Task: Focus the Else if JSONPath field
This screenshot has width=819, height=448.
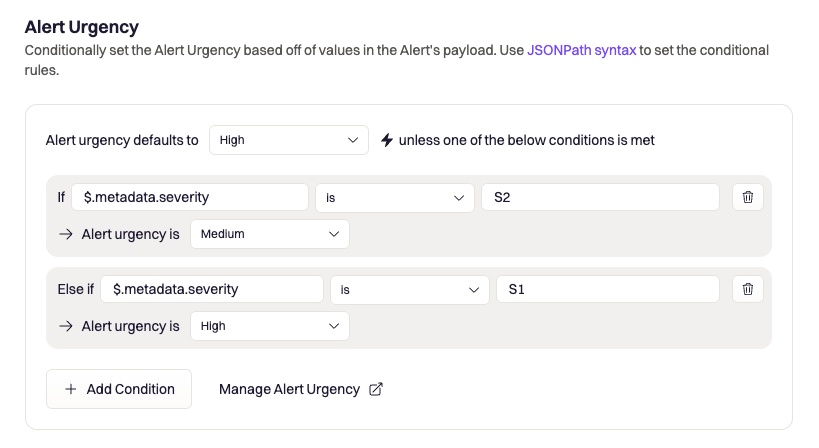Action: point(212,289)
